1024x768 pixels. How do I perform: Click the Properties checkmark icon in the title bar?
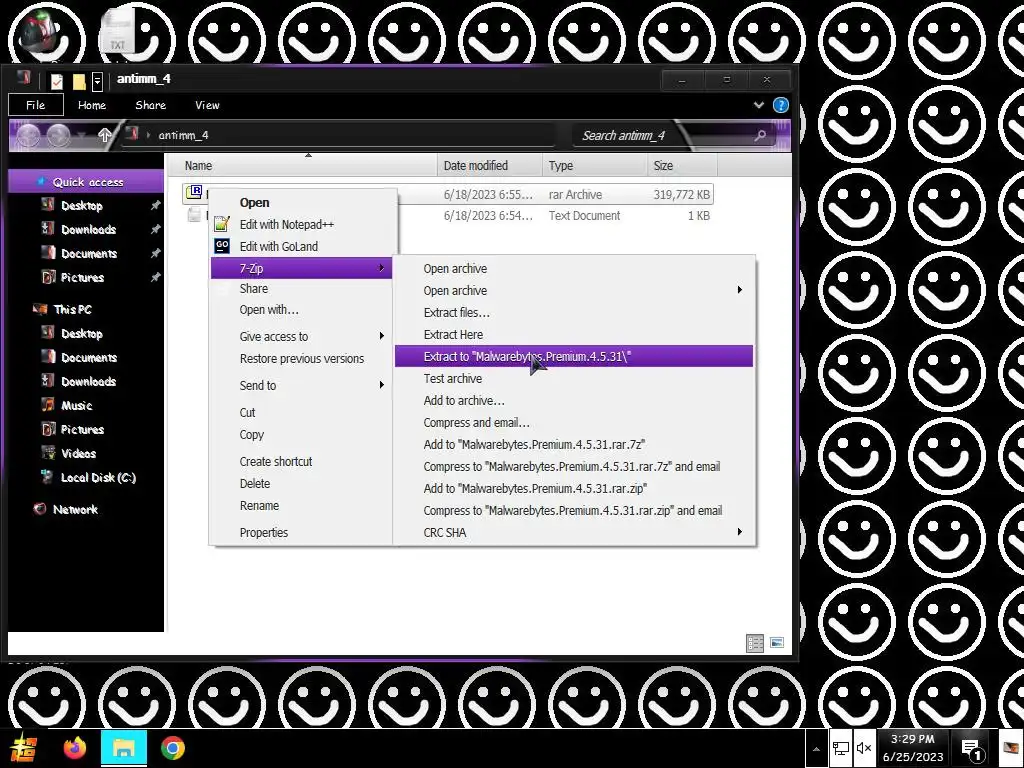[57, 81]
